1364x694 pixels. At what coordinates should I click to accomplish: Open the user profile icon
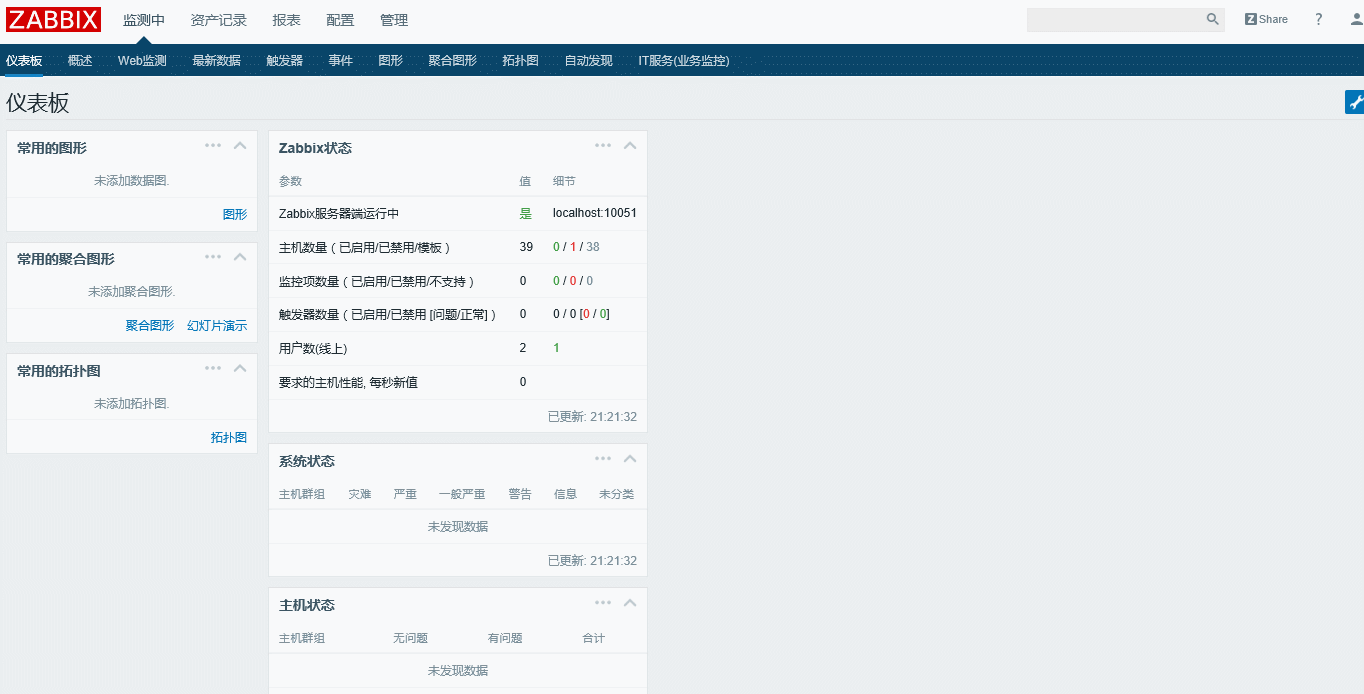[1355, 19]
